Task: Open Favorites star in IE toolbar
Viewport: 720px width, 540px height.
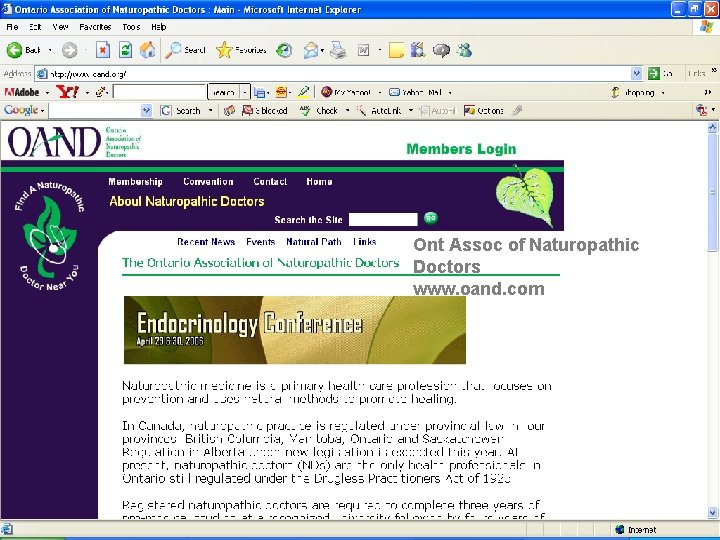Action: [224, 50]
